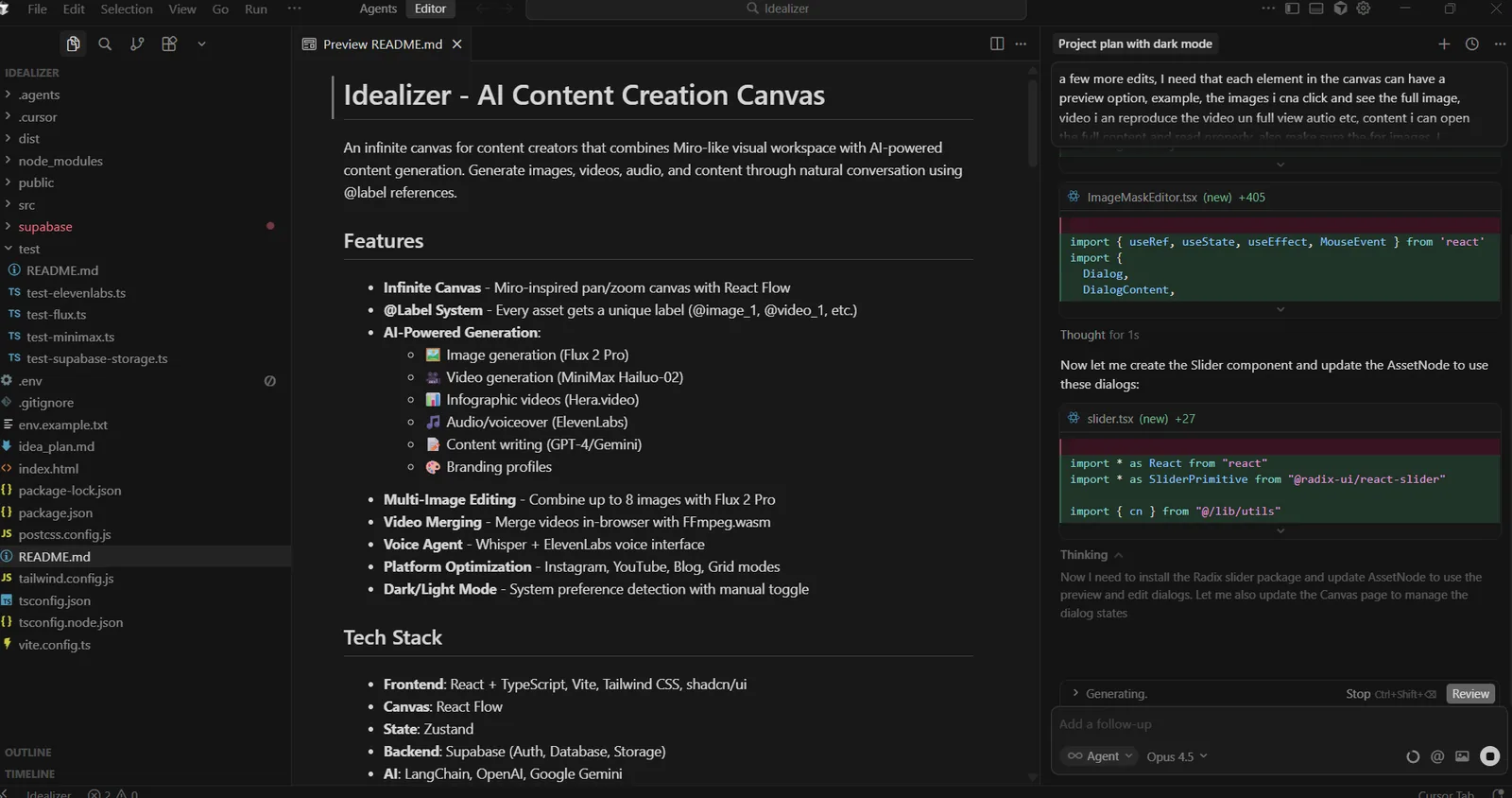Expand the dist folder

point(28,139)
